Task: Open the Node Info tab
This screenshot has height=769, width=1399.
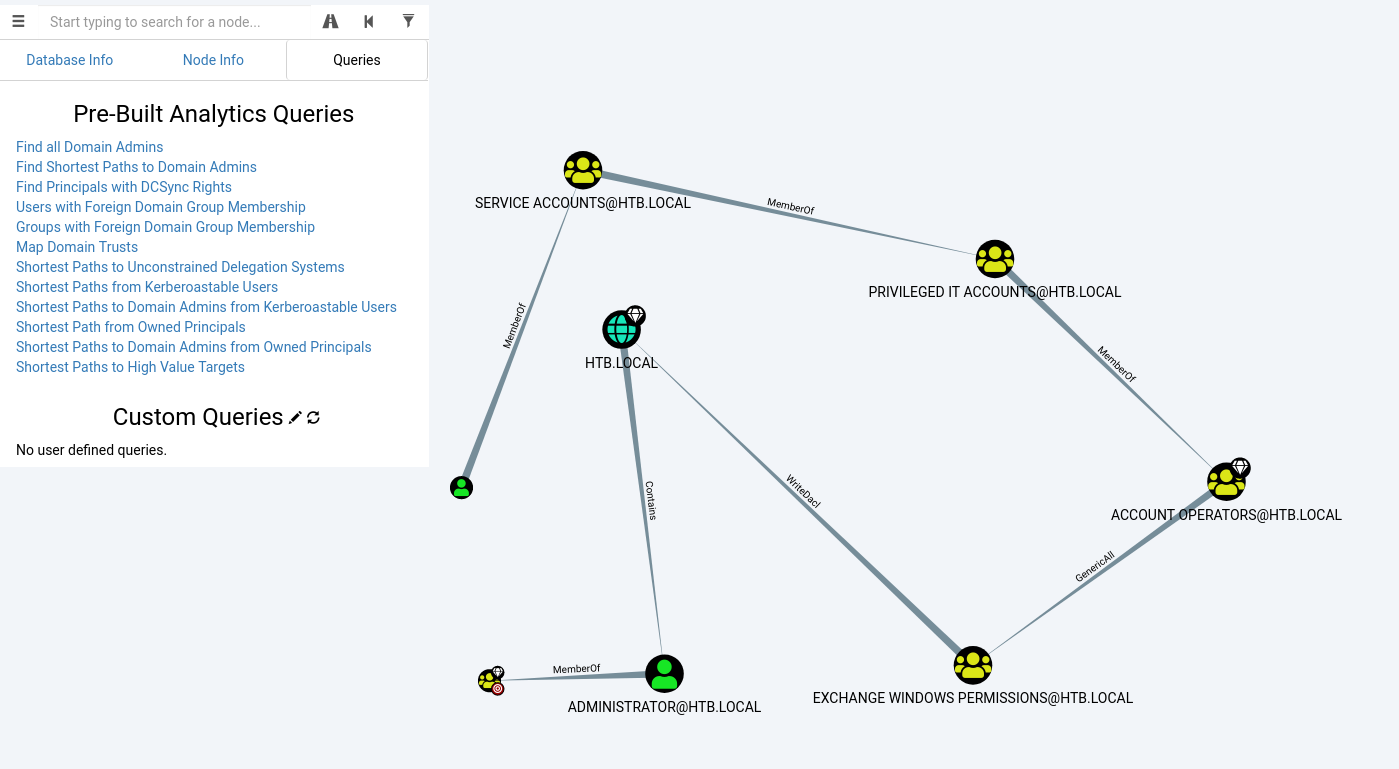Action: (x=213, y=60)
